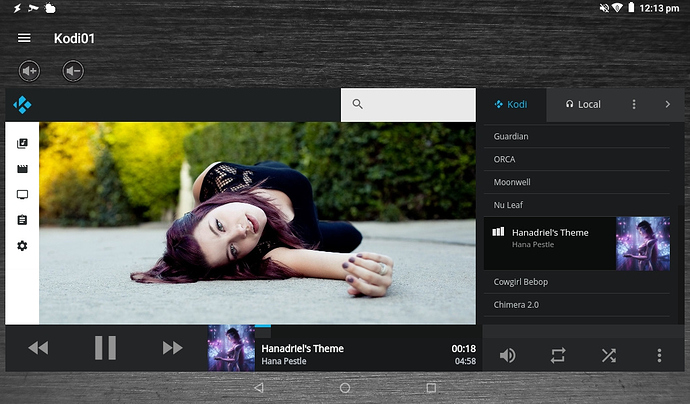Select Hanadriel's Theme playlist row
The width and height of the screenshot is (690, 404).
coord(576,243)
